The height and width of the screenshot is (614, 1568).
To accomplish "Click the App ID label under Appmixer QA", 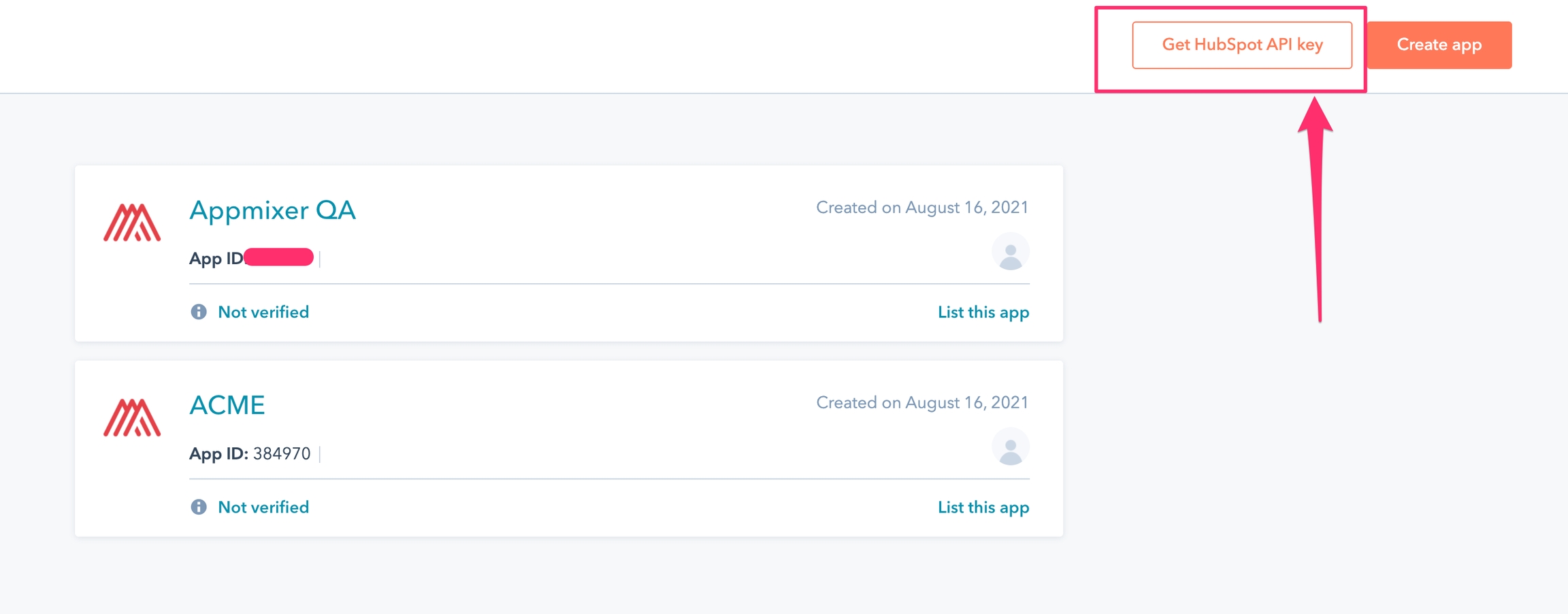I will [216, 259].
